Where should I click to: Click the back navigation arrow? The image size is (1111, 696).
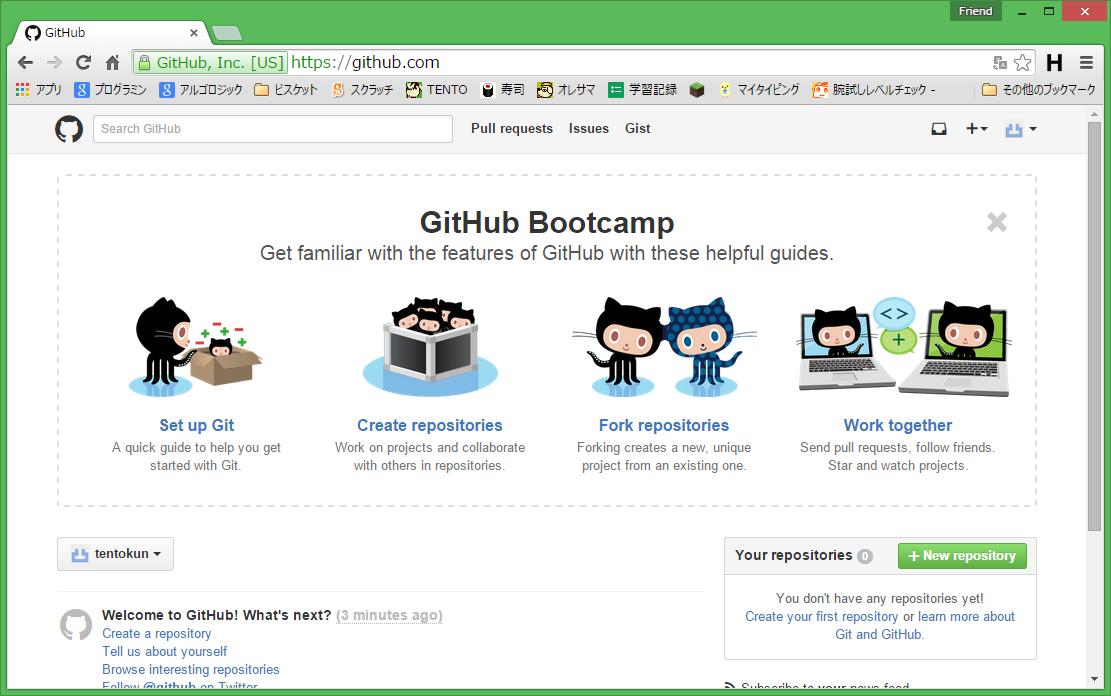pos(25,62)
